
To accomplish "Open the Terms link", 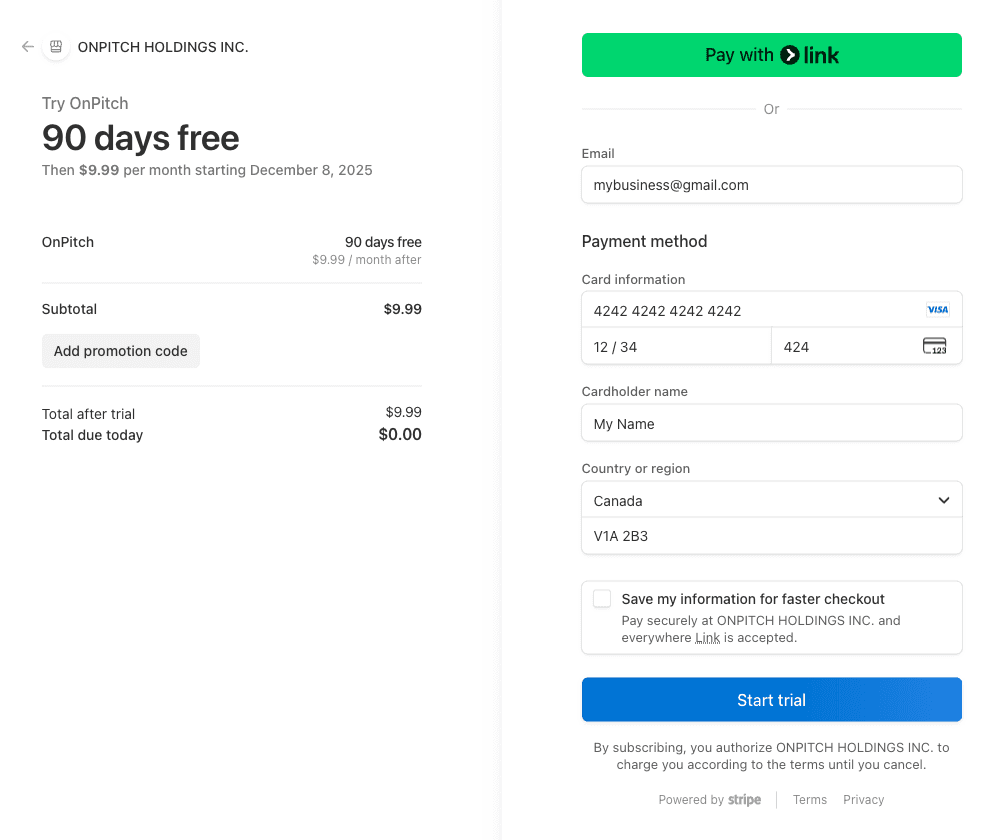I will pyautogui.click(x=810, y=800).
